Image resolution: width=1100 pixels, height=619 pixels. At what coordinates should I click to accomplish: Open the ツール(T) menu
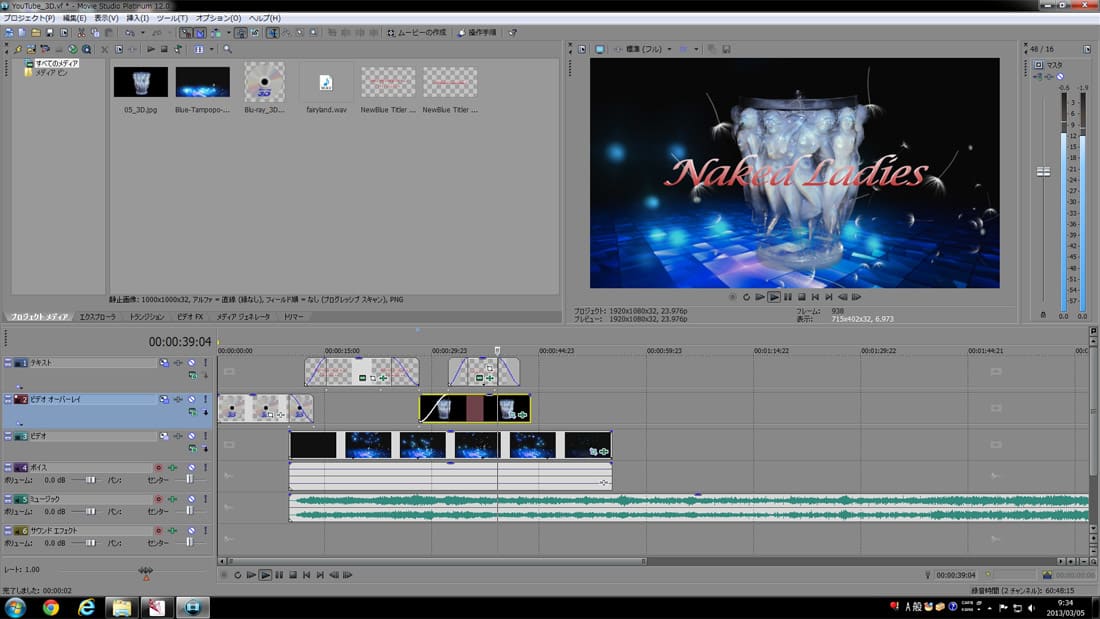[172, 18]
